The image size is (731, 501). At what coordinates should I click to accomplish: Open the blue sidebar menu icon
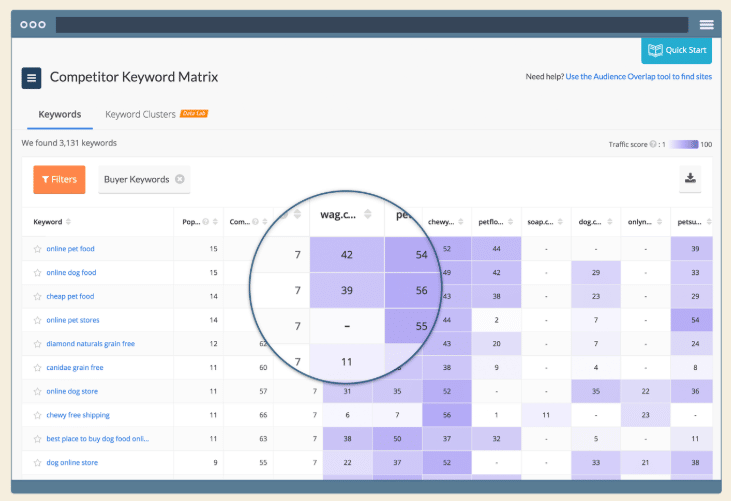point(32,77)
